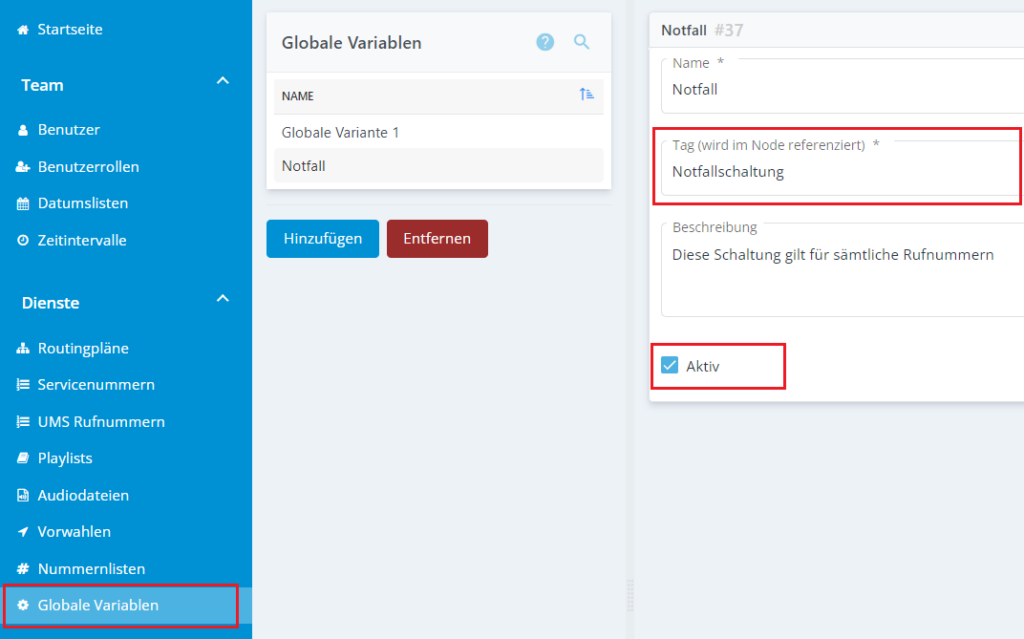Image resolution: width=1024 pixels, height=639 pixels.
Task: Click the Datumslisten calendar icon
Action: point(23,204)
